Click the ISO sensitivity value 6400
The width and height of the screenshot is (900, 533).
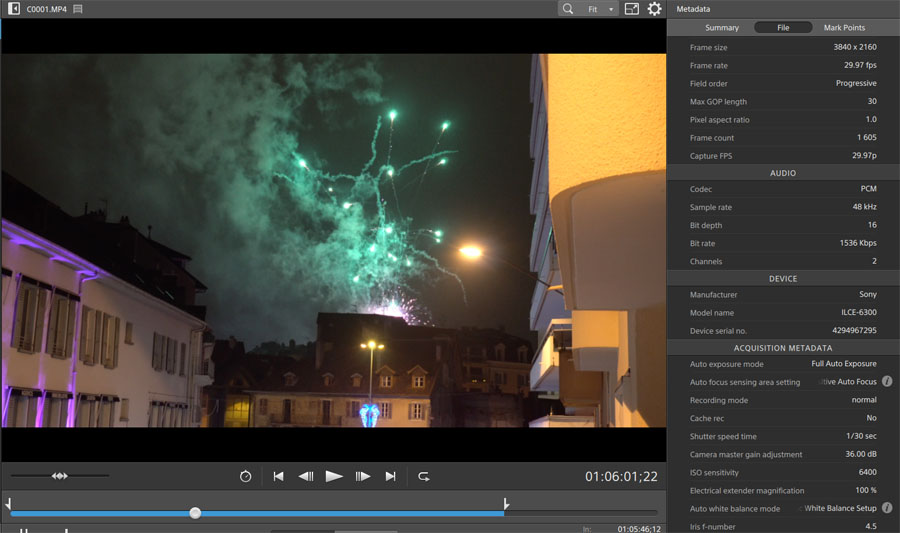pos(867,472)
